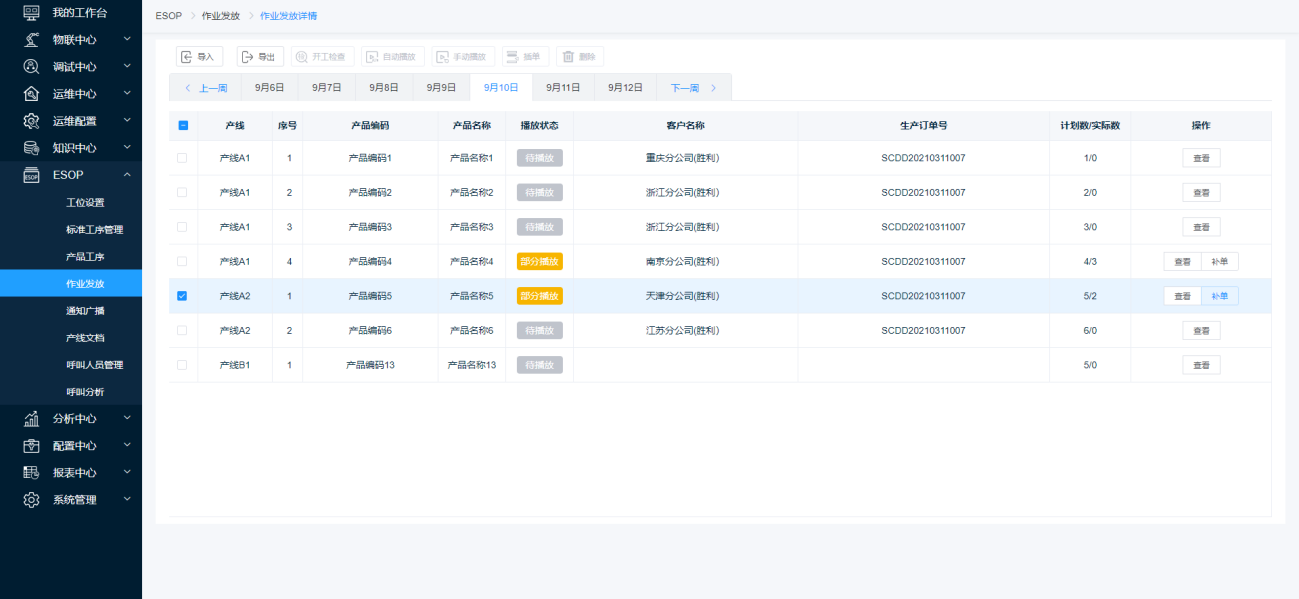Click the 知识中心 sidebar icon
The height and width of the screenshot is (599, 1299).
[x=31, y=148]
